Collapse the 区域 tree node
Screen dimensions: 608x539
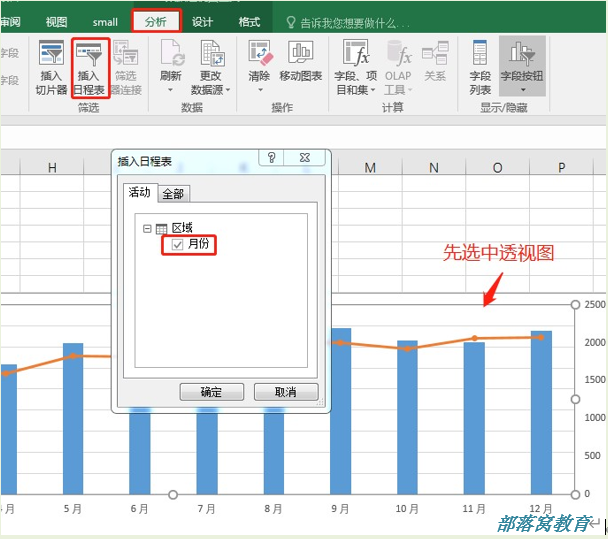148,229
